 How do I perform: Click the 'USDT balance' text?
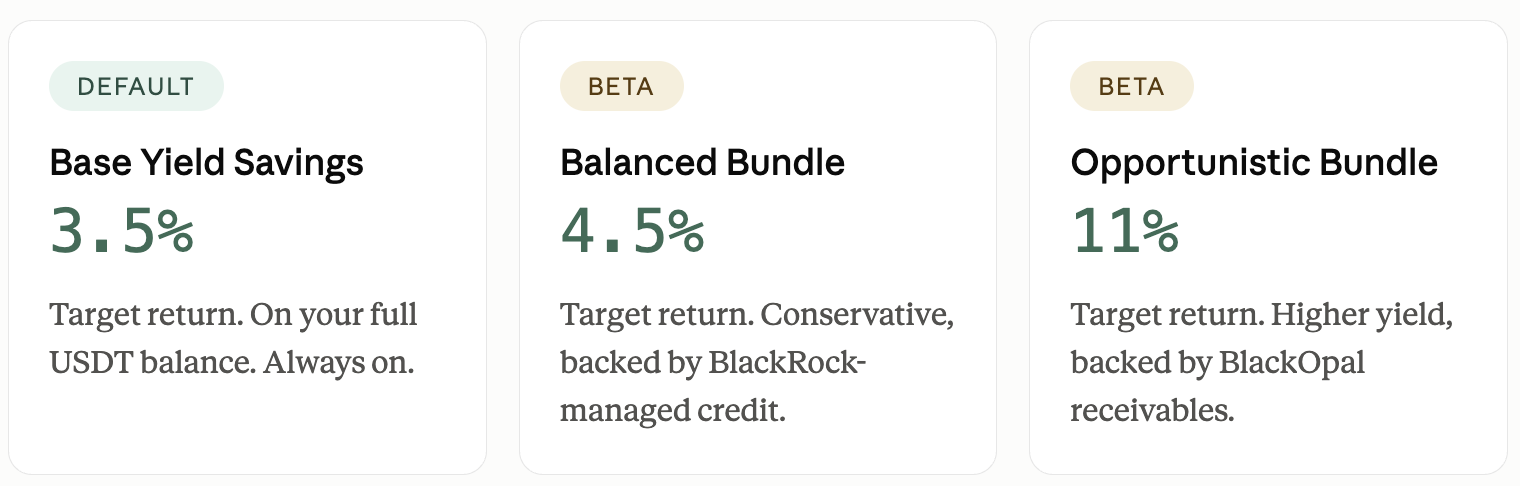tap(152, 362)
